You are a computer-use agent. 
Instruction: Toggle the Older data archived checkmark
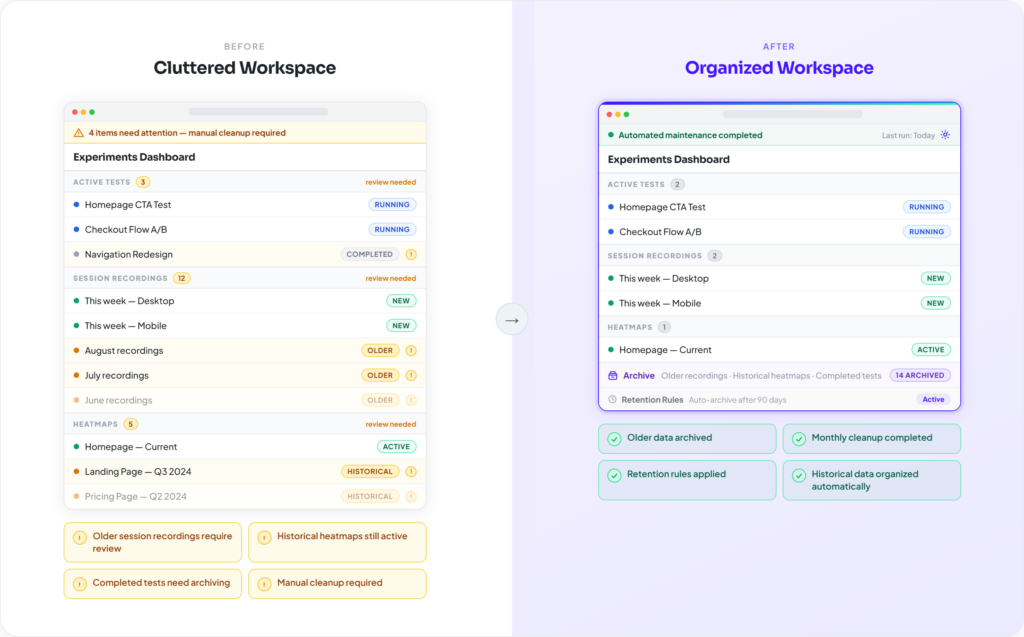614,439
